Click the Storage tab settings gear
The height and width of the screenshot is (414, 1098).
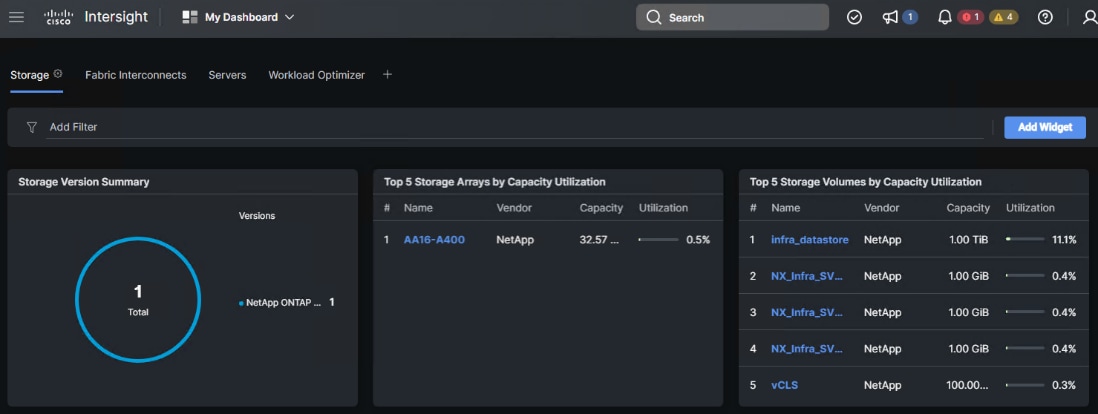(58, 74)
